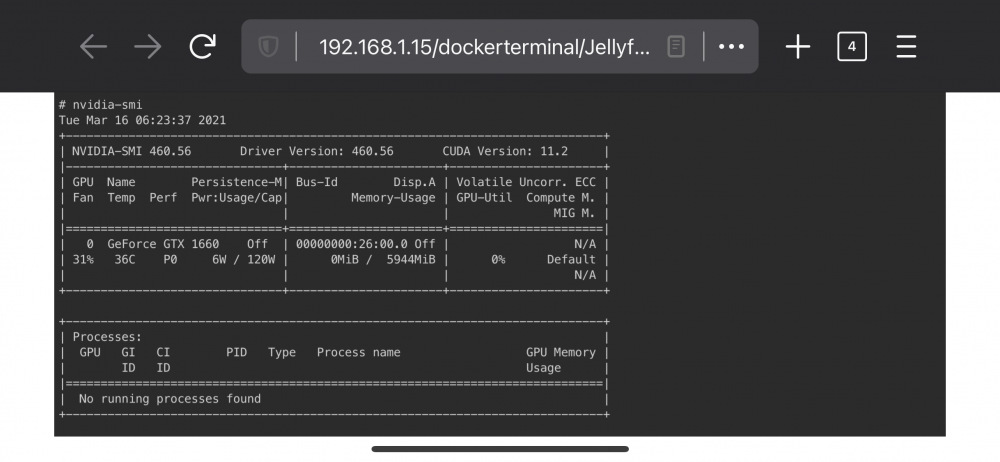The height and width of the screenshot is (462, 1000).
Task: Click the 'GeForce GTX 1660' GPU name
Action: (163, 244)
